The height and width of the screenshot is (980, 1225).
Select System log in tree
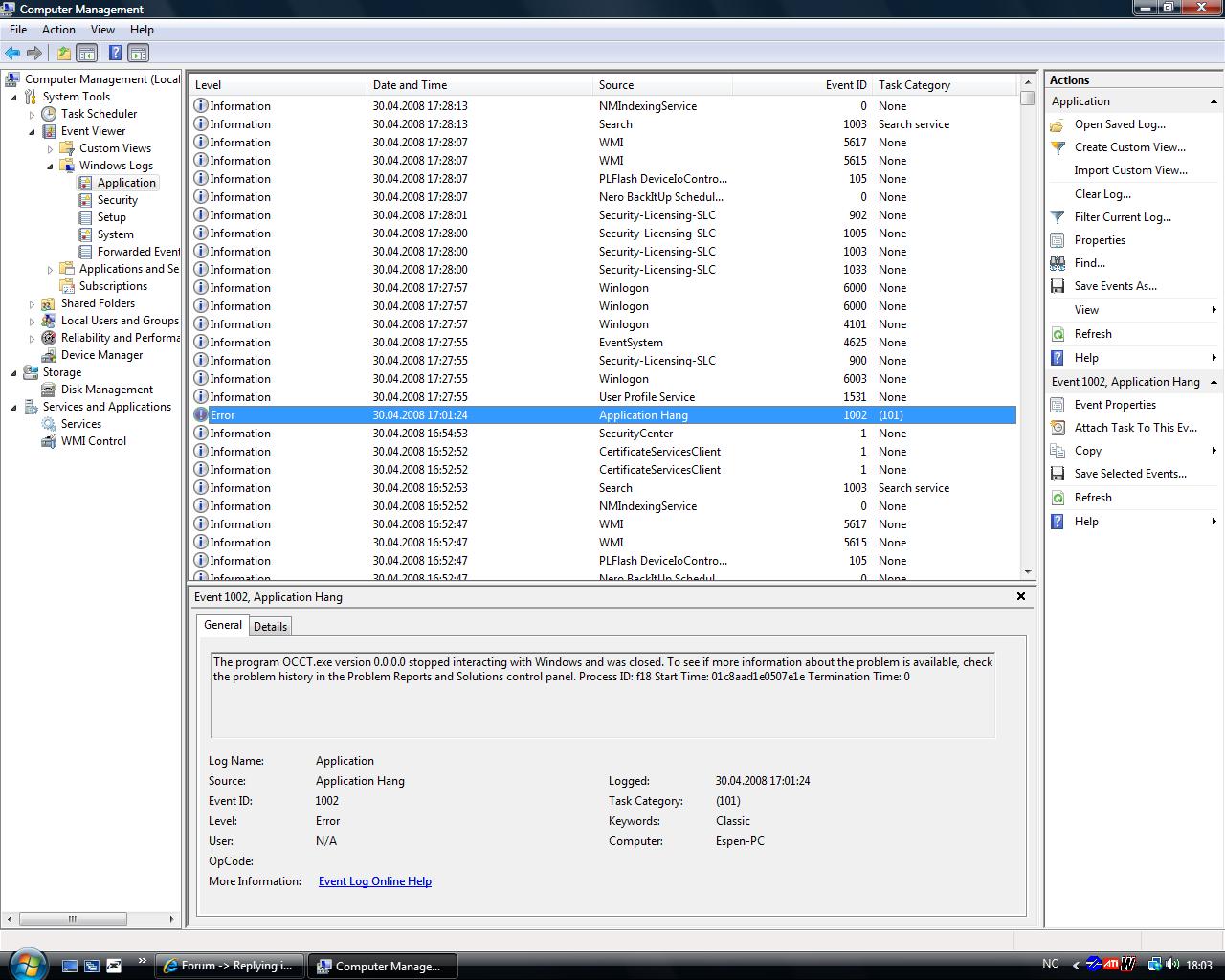116,234
